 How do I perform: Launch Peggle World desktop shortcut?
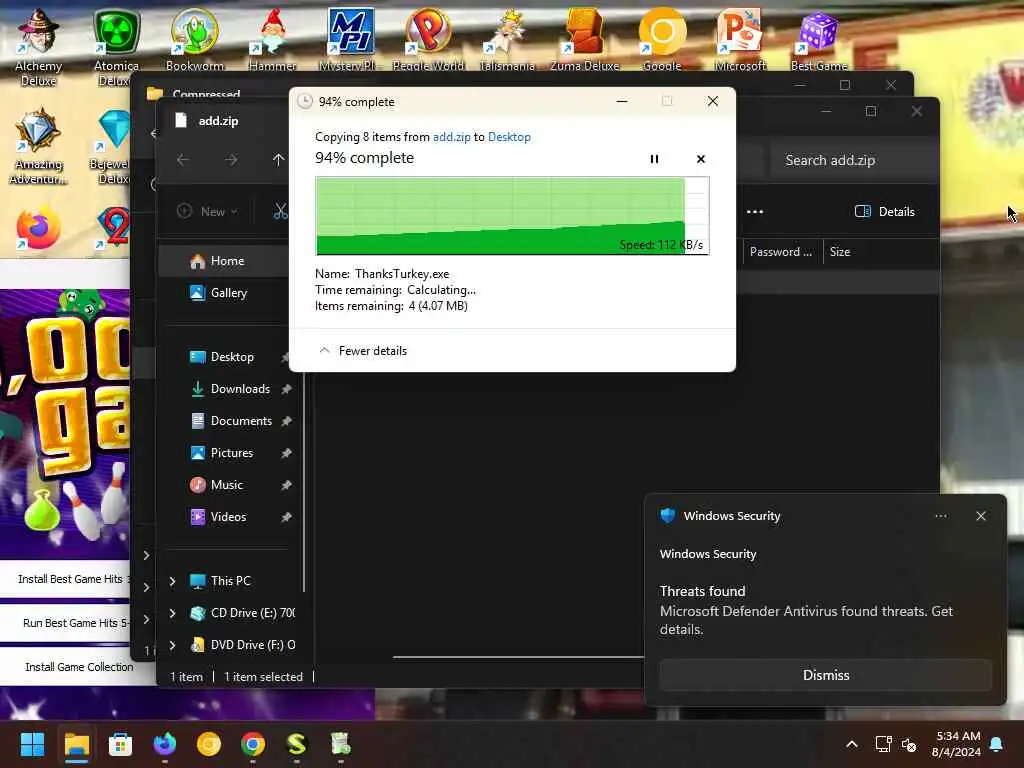(428, 39)
